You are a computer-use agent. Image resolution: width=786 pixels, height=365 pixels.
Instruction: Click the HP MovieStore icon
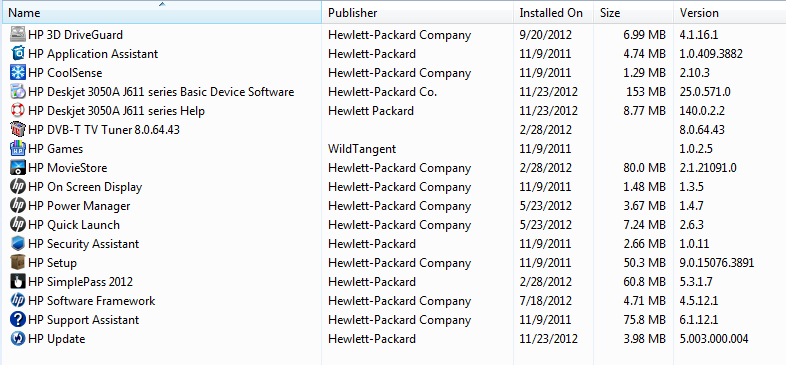pos(18,168)
